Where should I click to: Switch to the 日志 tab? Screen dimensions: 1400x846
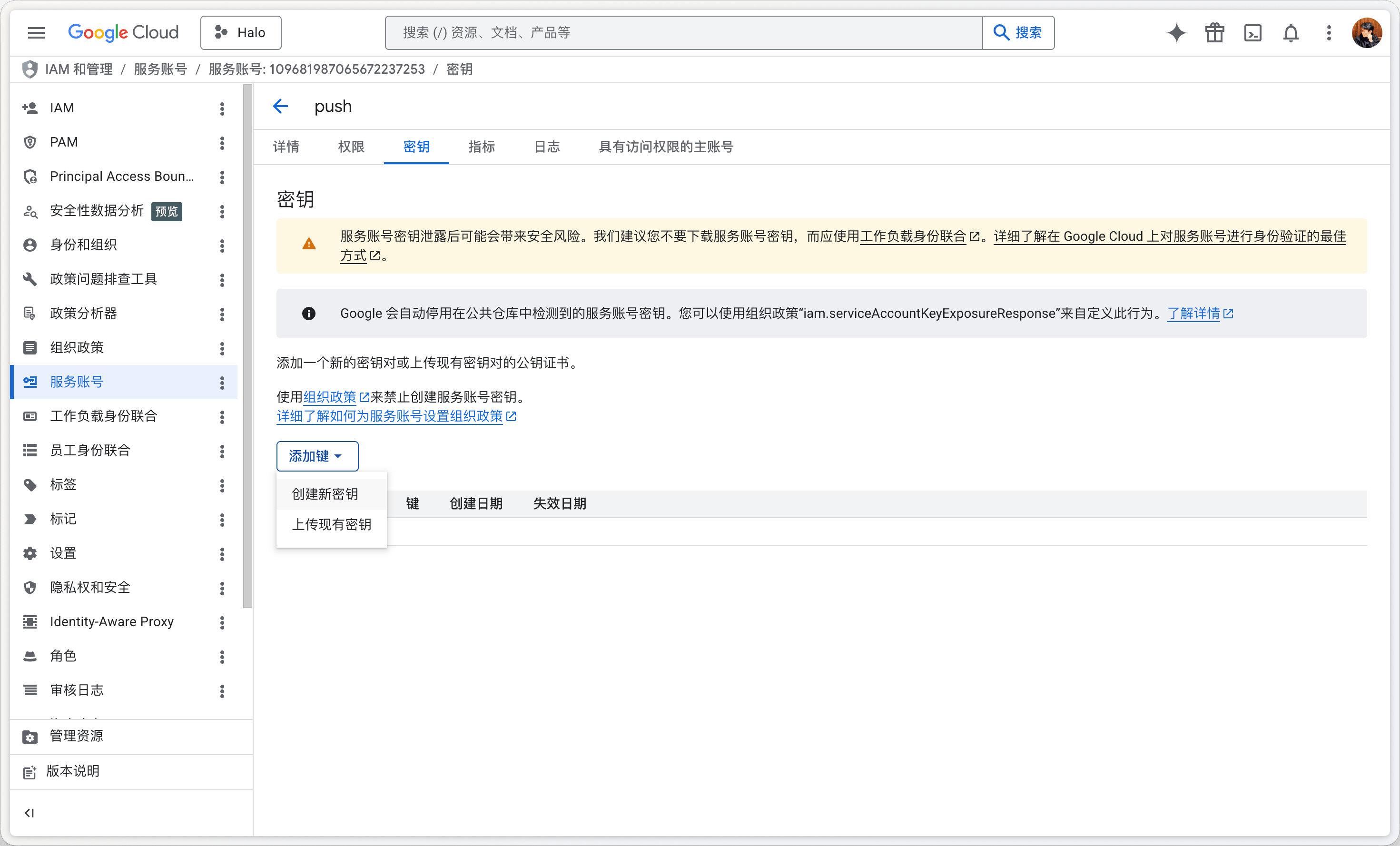click(547, 147)
